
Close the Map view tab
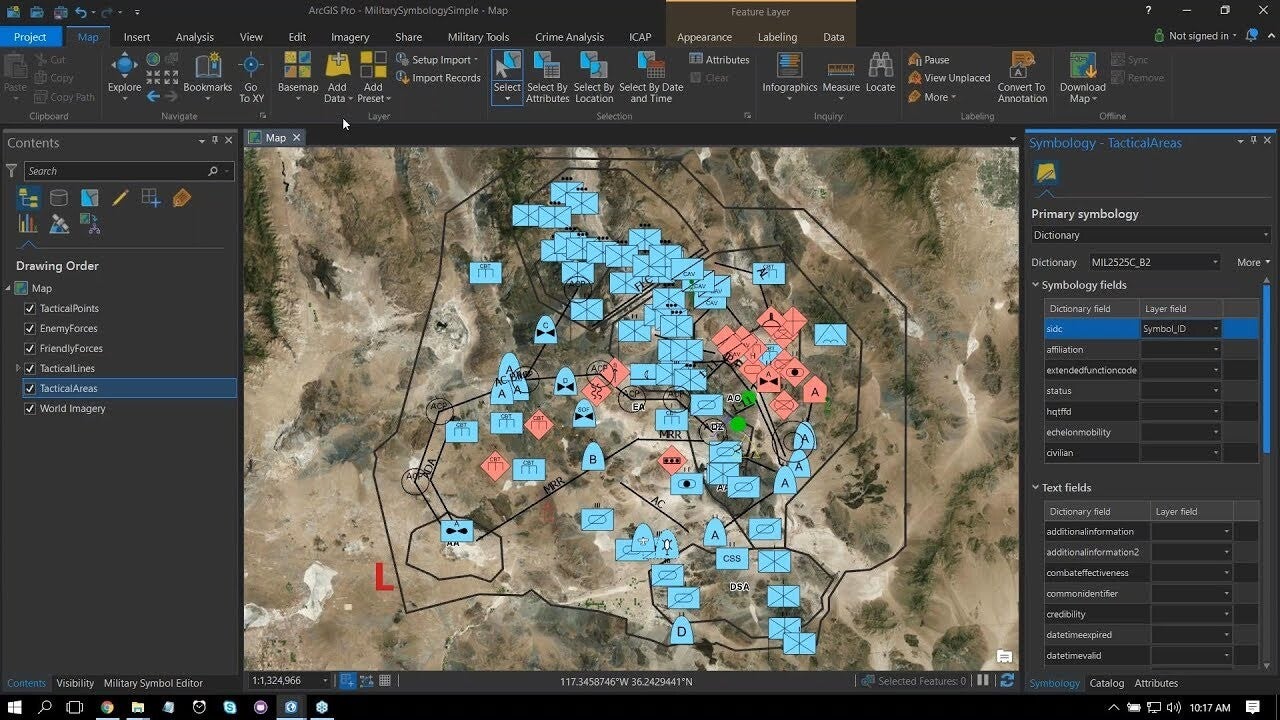[x=296, y=138]
